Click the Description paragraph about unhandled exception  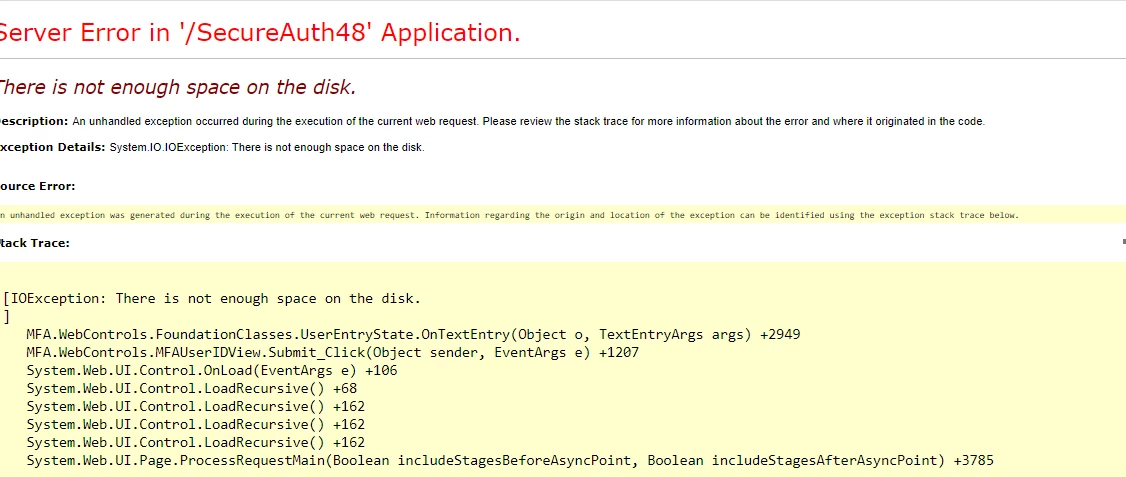coord(493,121)
